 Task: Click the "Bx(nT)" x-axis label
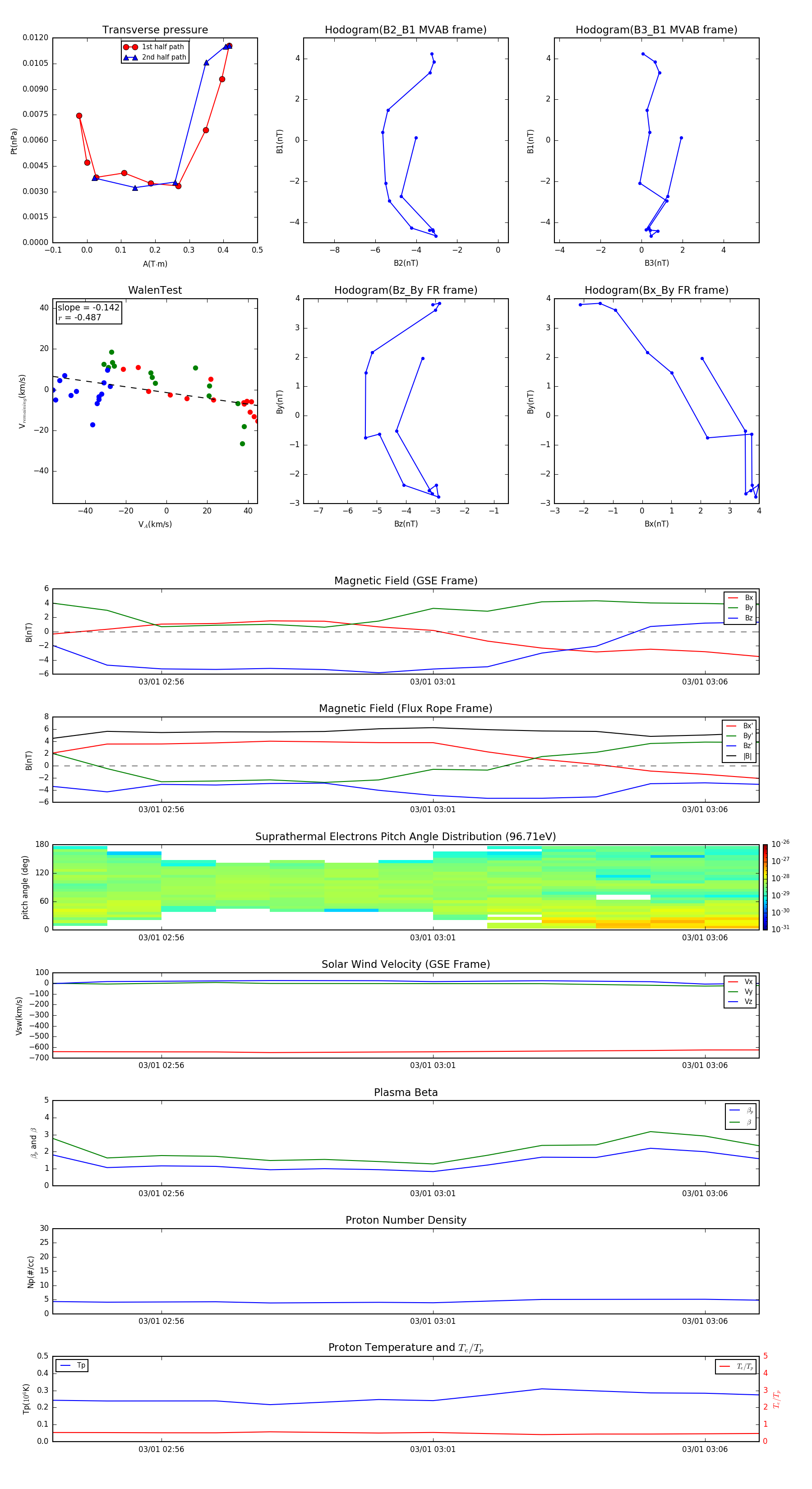pyautogui.click(x=656, y=524)
